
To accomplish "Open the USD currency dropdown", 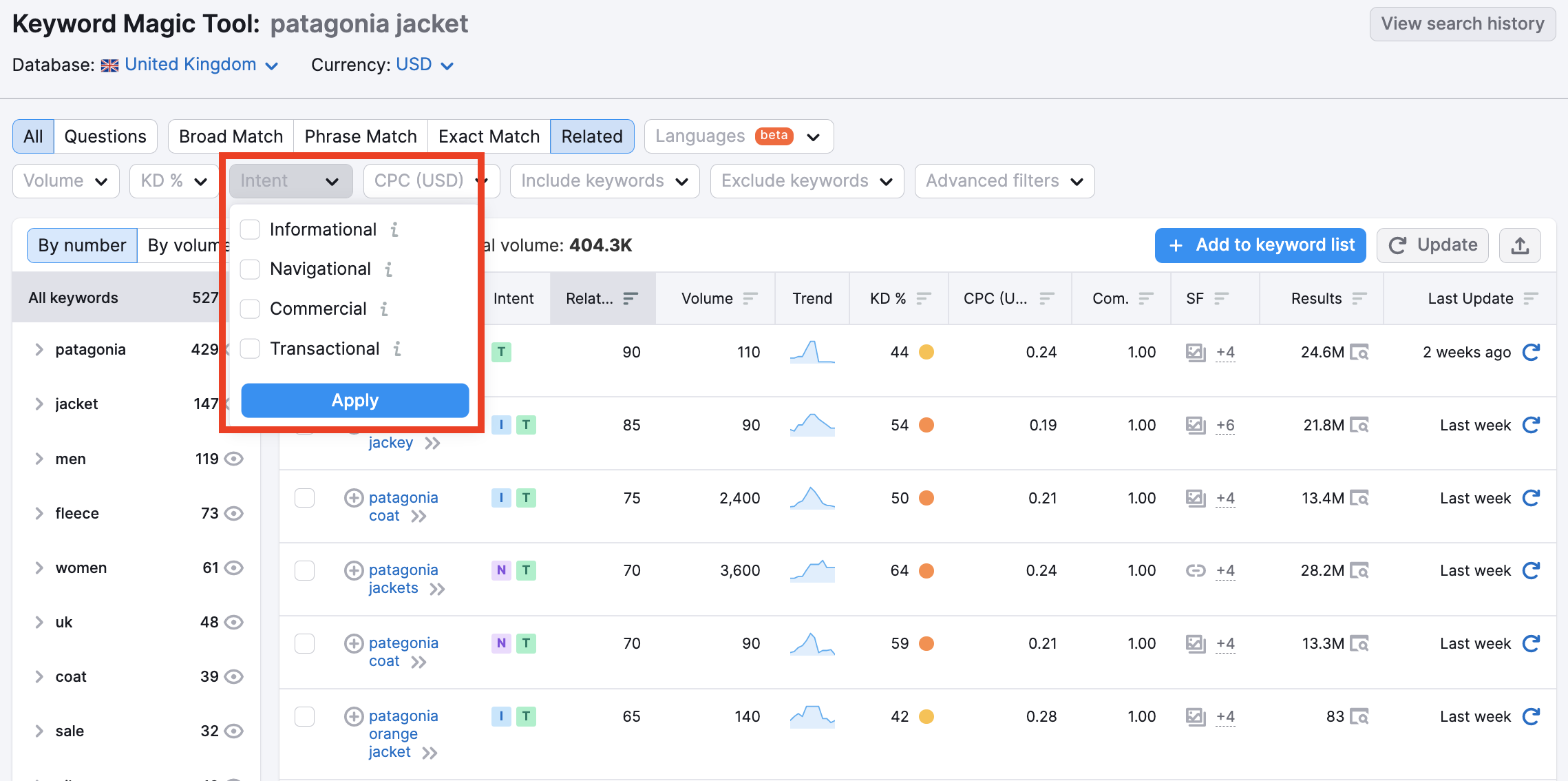I will [425, 65].
